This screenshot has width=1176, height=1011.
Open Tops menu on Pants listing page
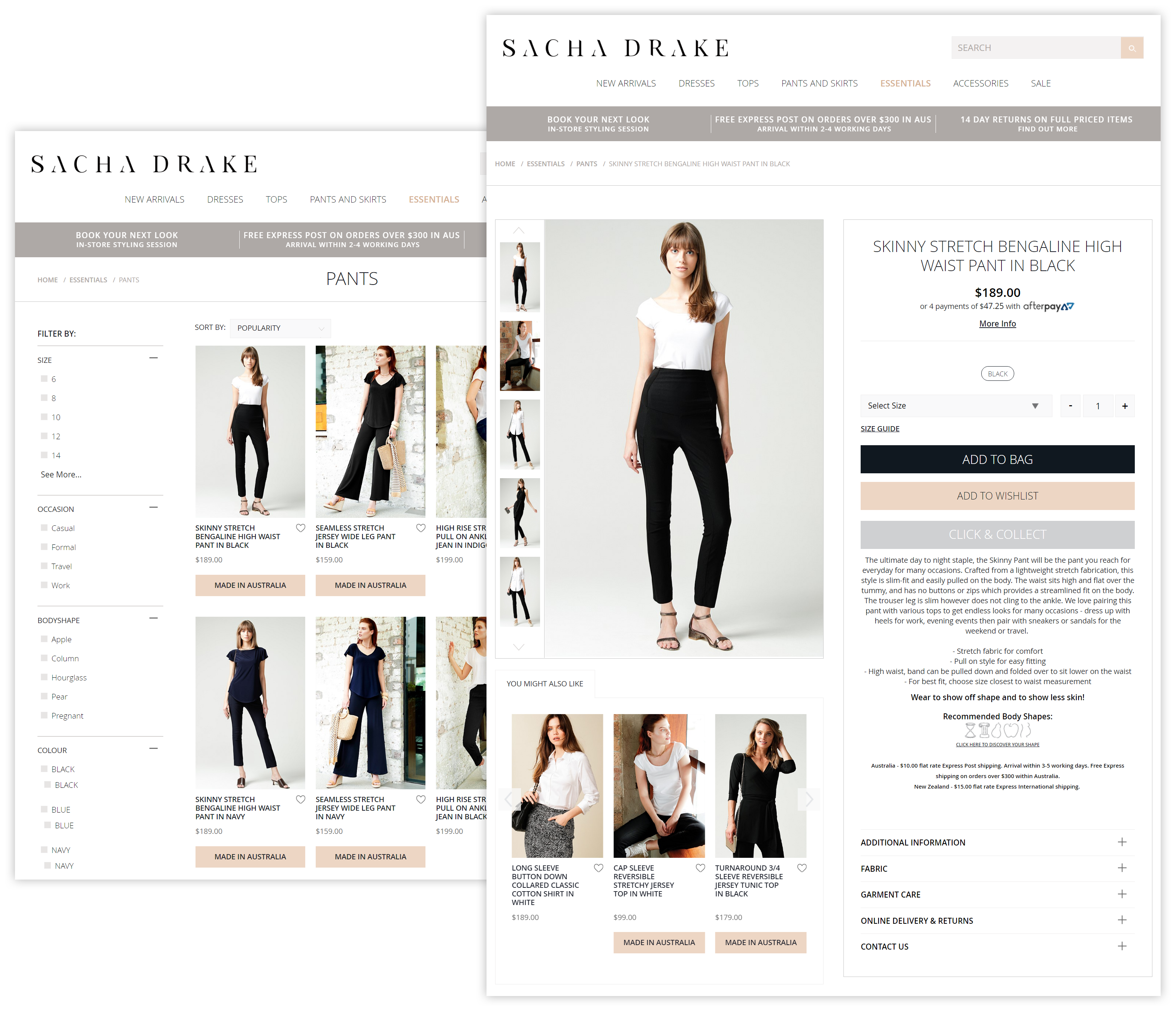pyautogui.click(x=276, y=200)
